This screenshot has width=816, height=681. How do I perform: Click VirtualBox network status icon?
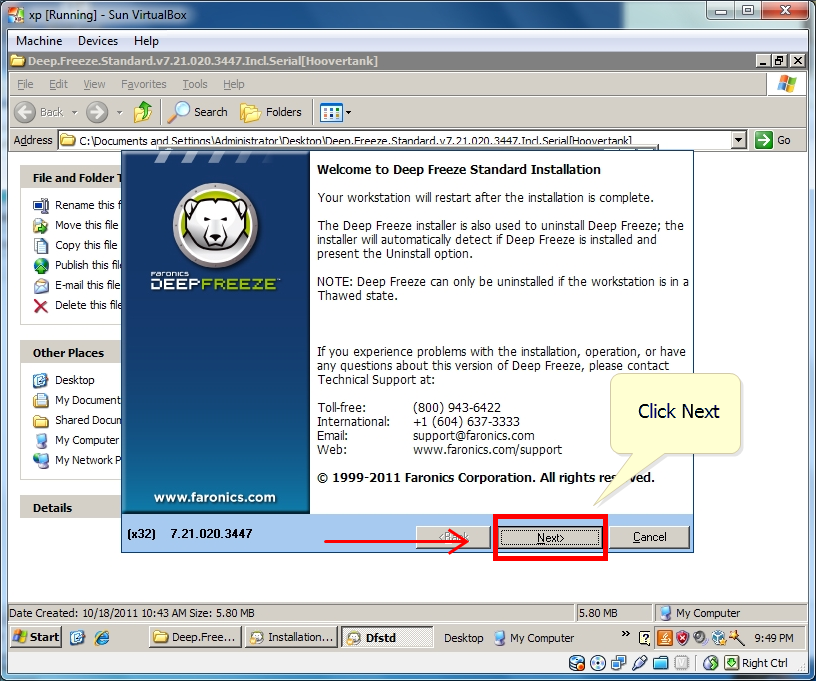tap(619, 663)
